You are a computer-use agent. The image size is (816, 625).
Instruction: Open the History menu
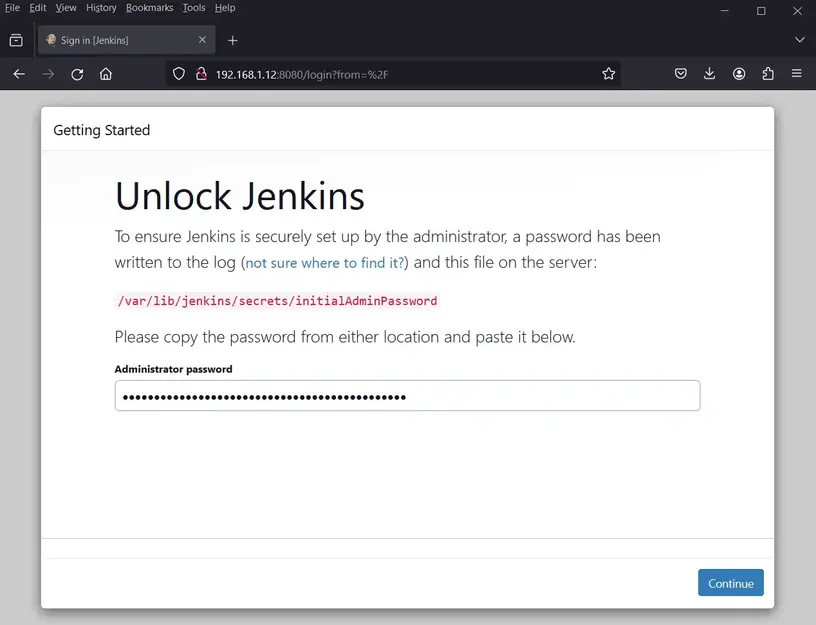click(x=101, y=8)
